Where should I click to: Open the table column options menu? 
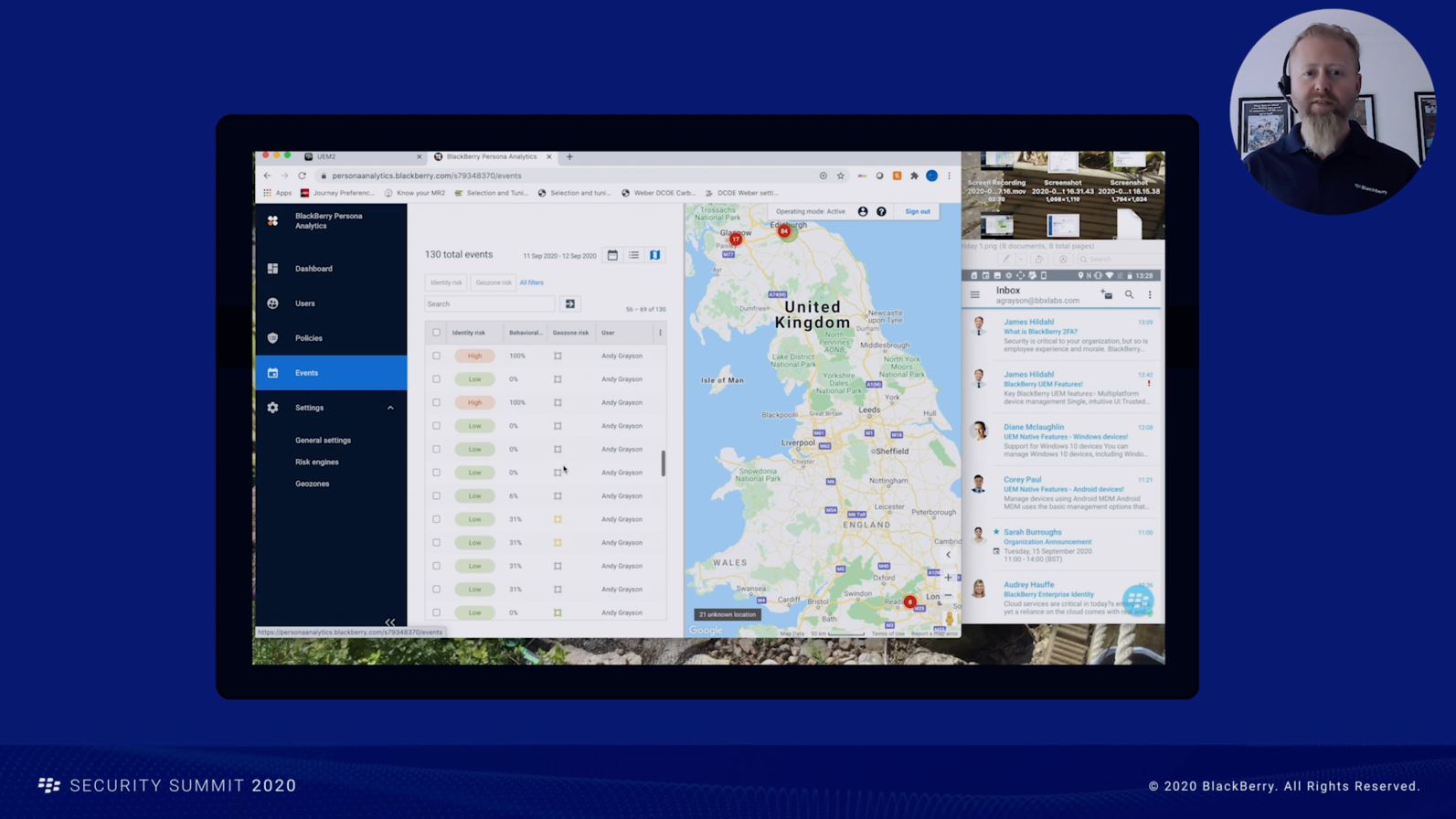click(x=660, y=333)
